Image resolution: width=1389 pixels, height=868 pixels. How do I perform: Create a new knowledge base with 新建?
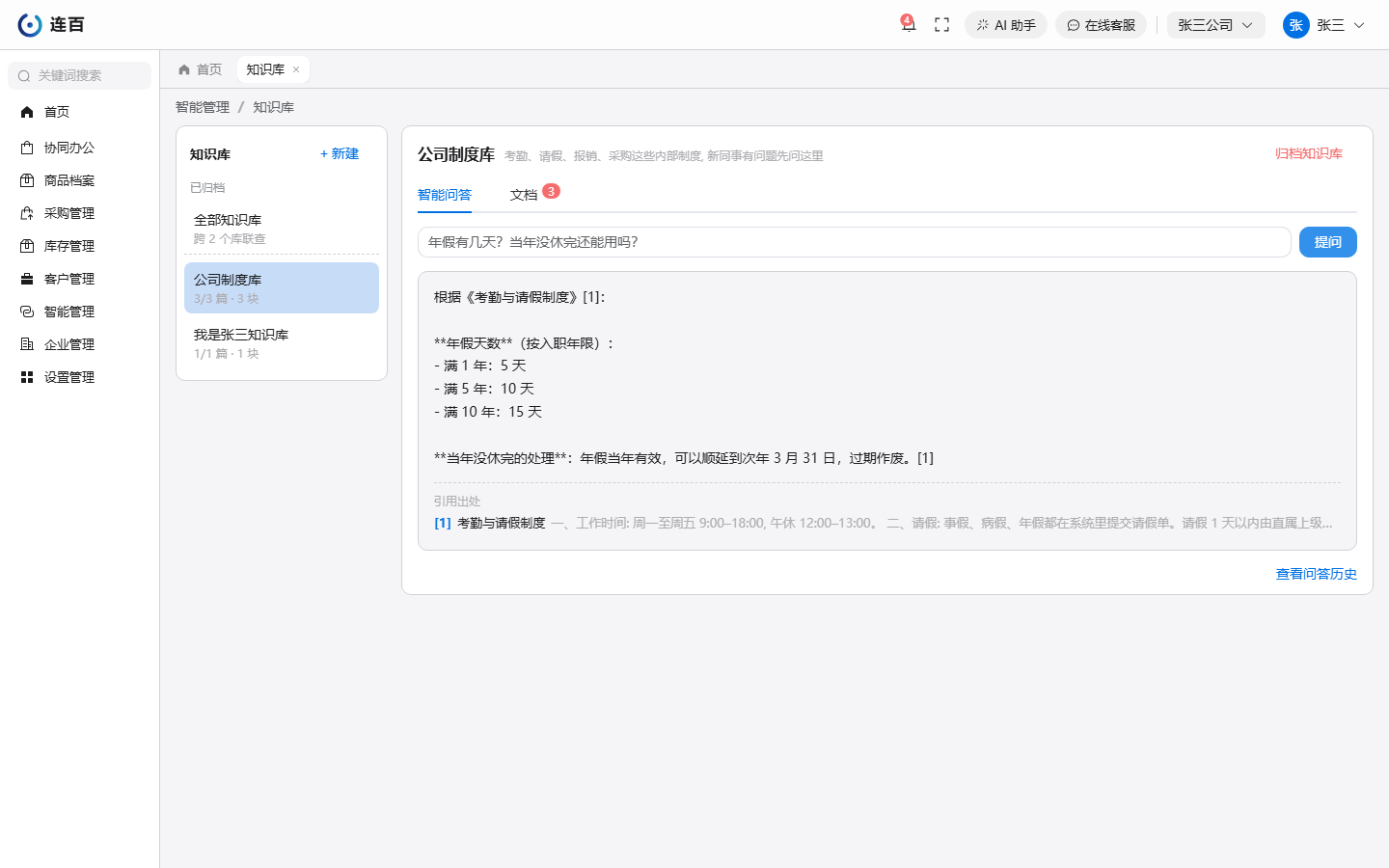click(340, 154)
